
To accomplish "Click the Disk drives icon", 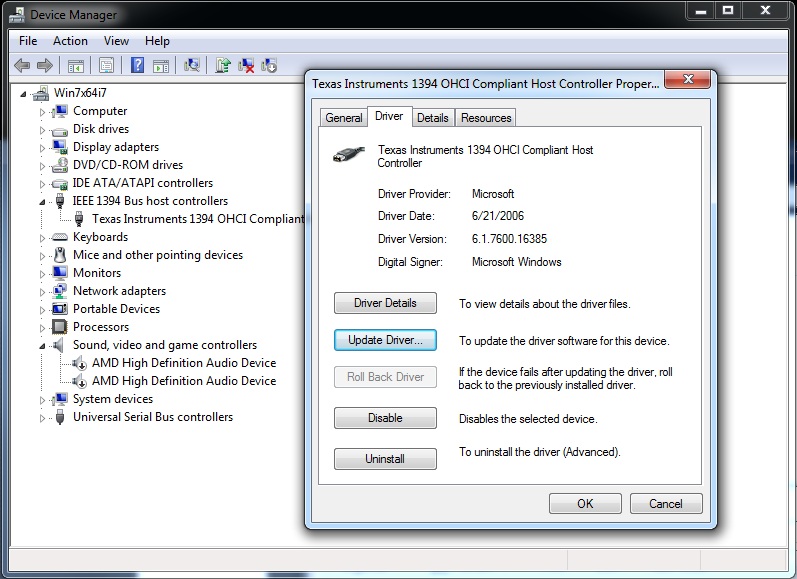I will [x=59, y=130].
